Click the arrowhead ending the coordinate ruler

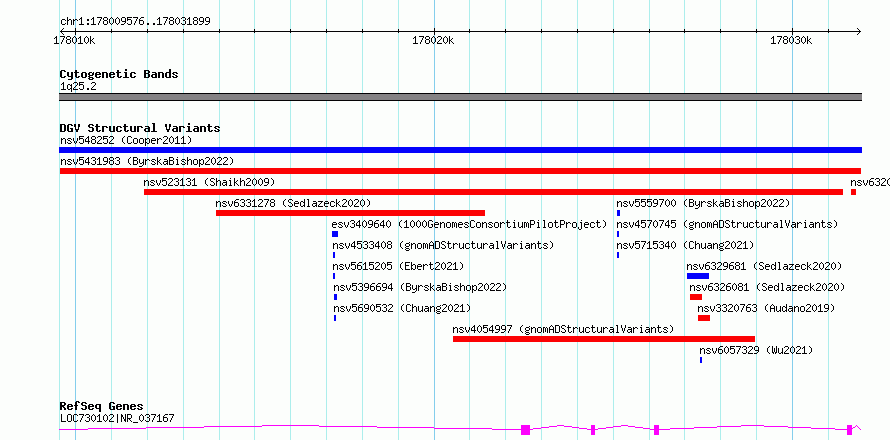(x=858, y=31)
